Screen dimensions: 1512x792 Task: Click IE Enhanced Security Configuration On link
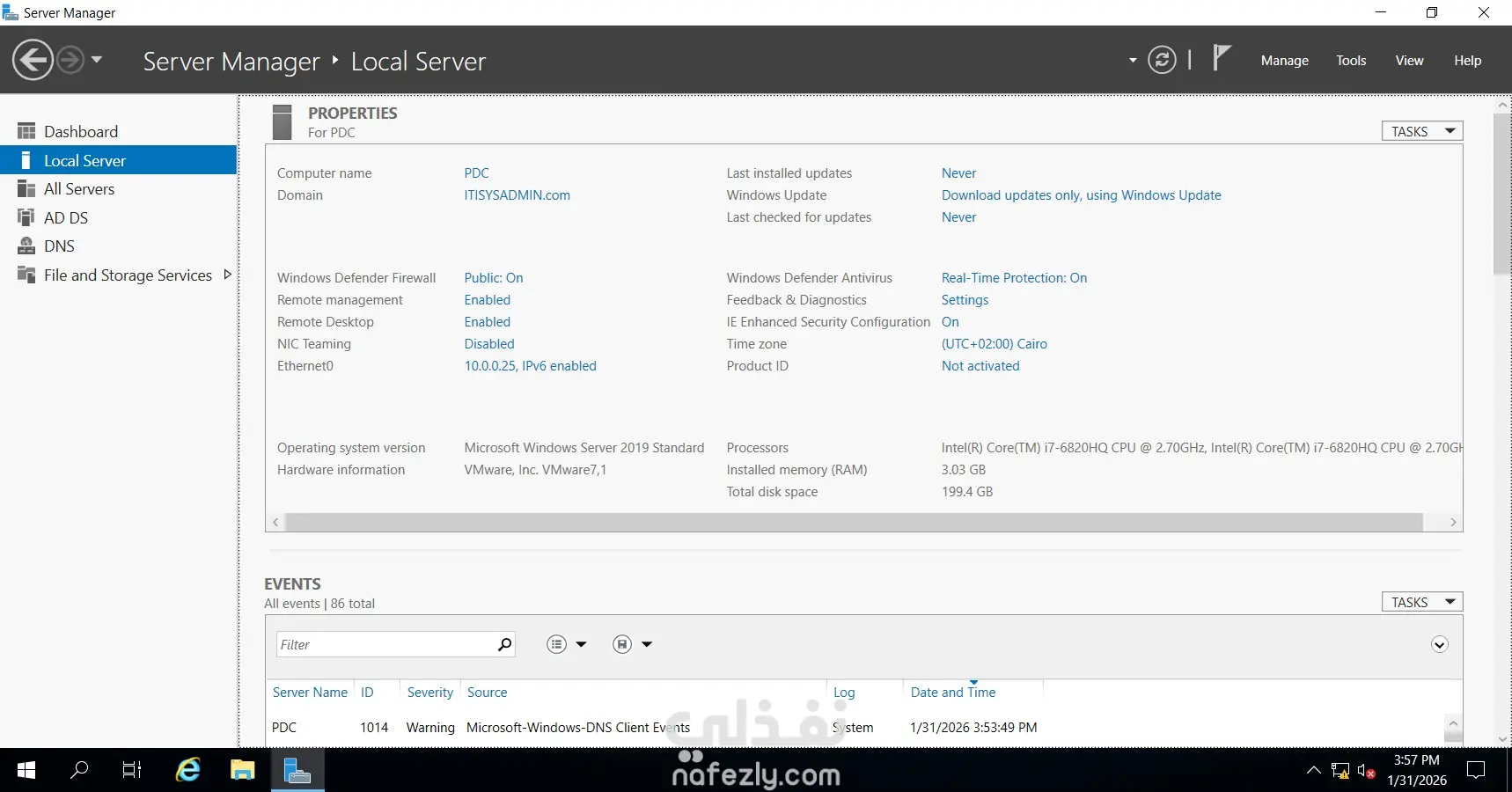click(x=950, y=322)
